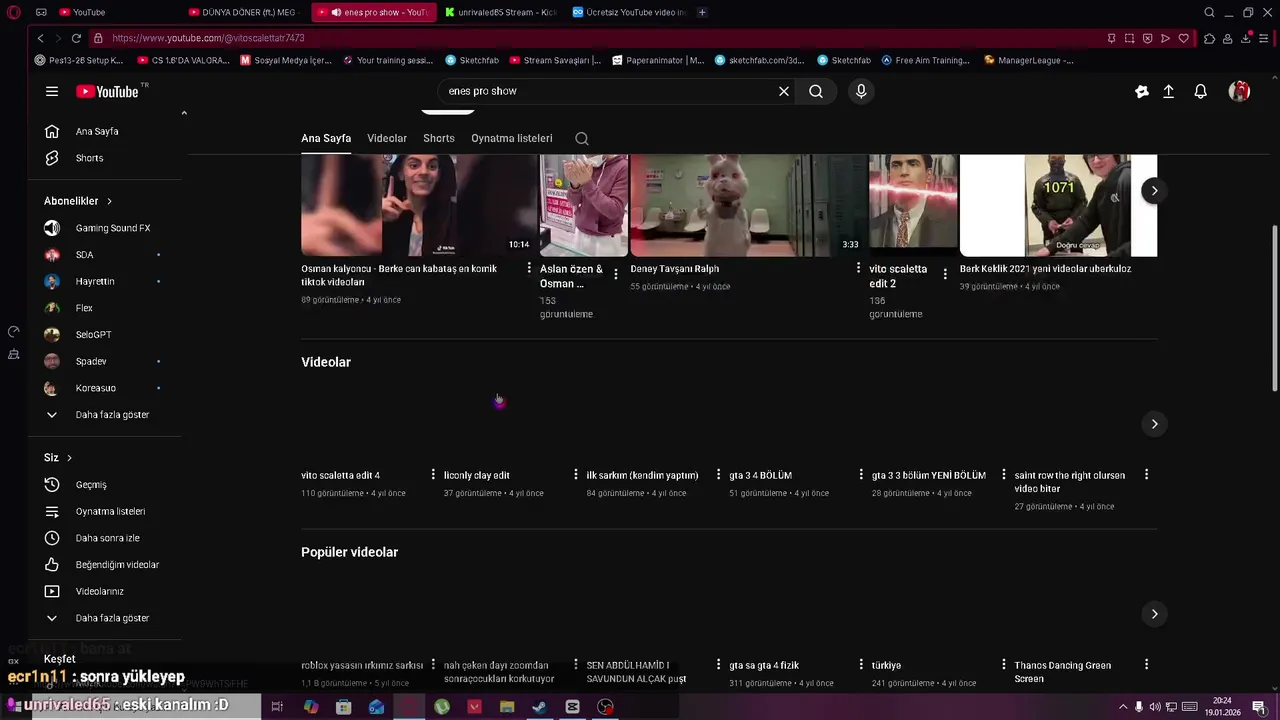Click the YouTube search input field
Viewport: 1280px width, 720px height.
click(x=610, y=91)
